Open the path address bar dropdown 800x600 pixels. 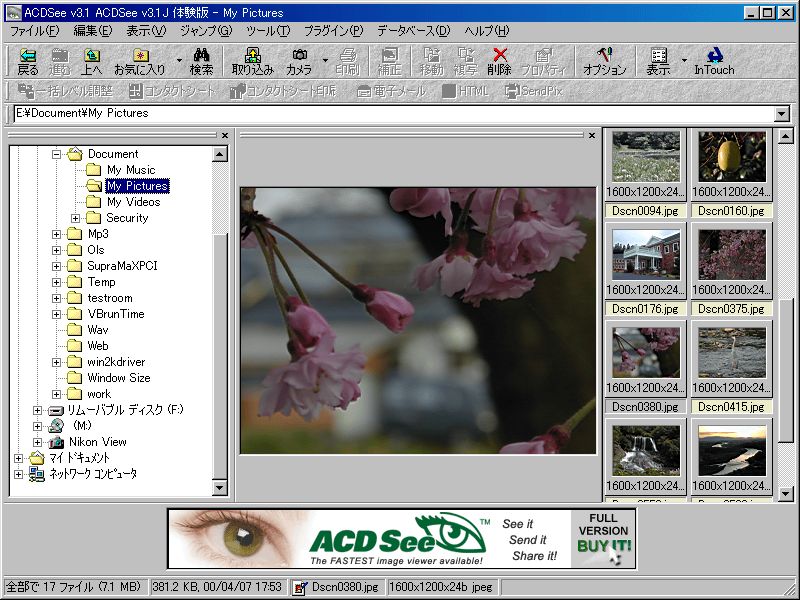point(782,114)
